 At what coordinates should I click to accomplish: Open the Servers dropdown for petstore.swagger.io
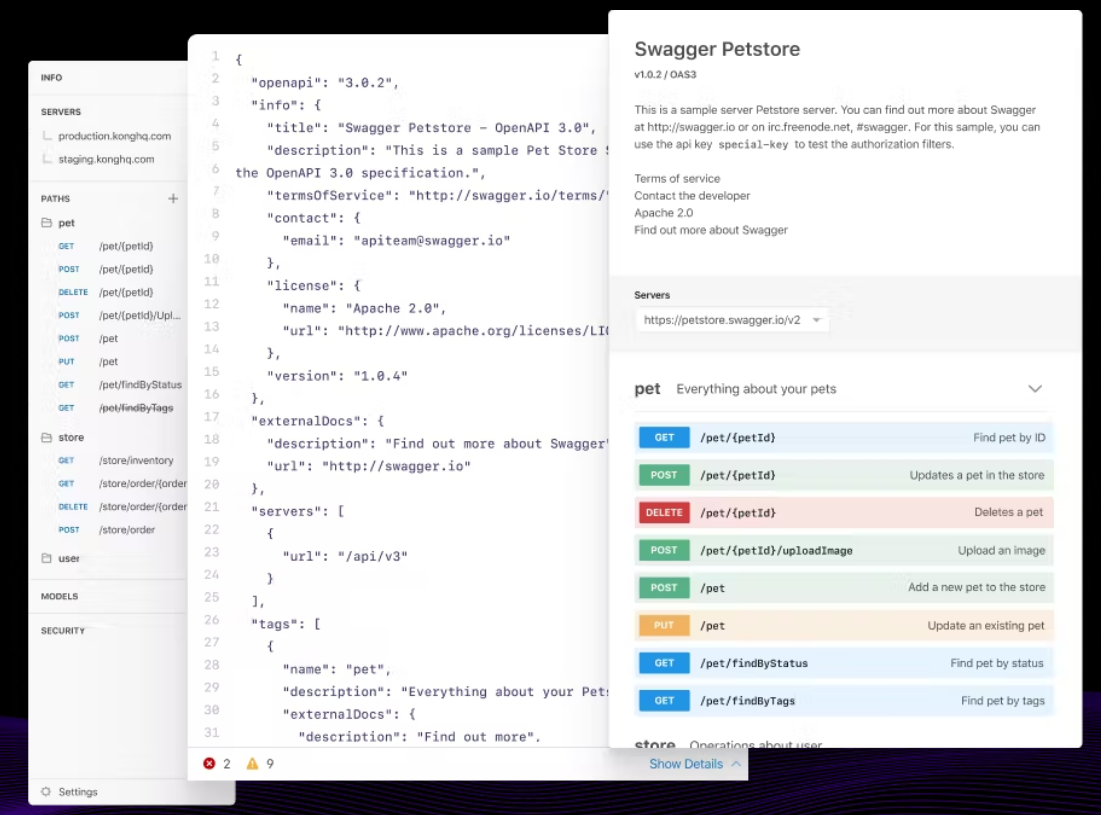coord(731,320)
